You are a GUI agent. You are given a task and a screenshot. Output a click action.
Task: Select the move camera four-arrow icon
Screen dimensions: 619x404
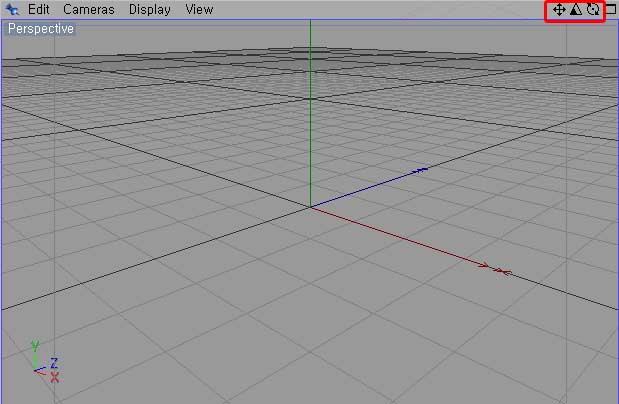559,9
